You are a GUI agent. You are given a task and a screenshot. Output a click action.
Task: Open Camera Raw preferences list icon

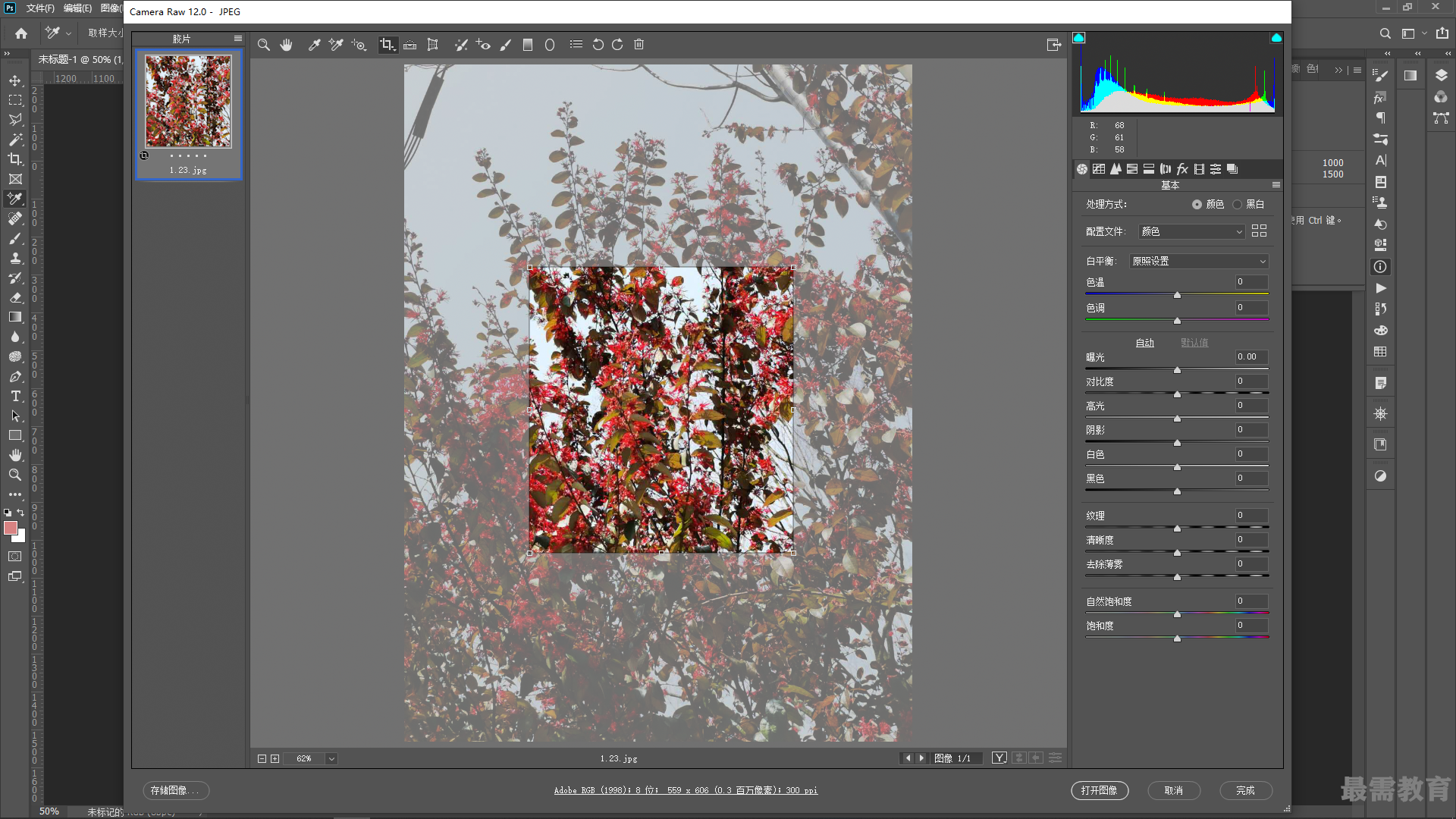tap(576, 45)
